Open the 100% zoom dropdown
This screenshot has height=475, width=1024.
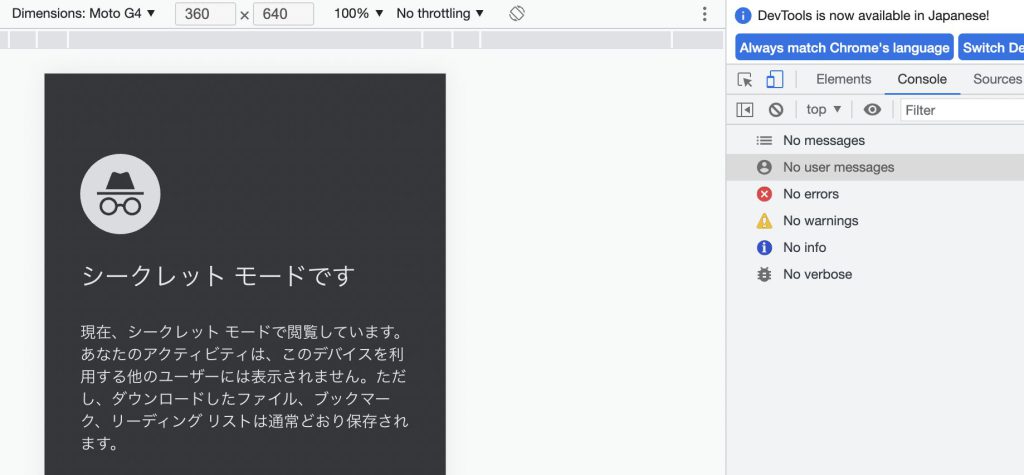(359, 13)
